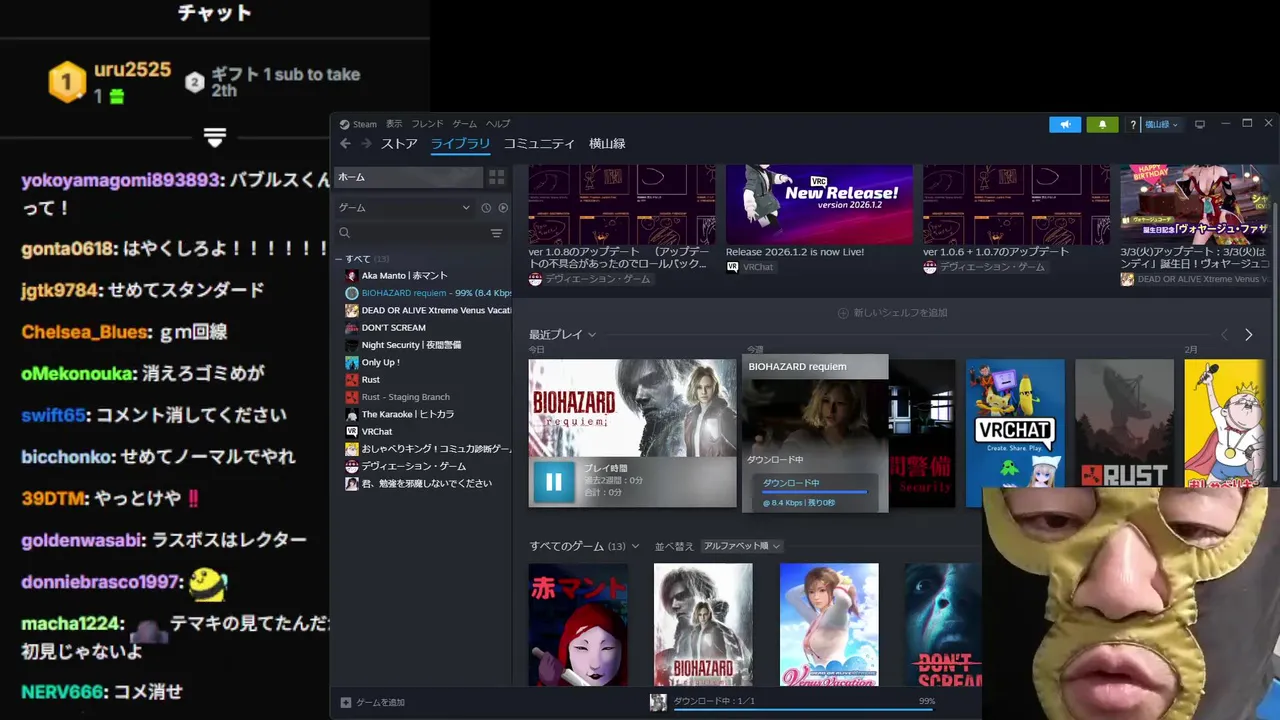Switch to Big Picture mode monitor icon
Image resolution: width=1280 pixels, height=720 pixels.
pos(1200,124)
